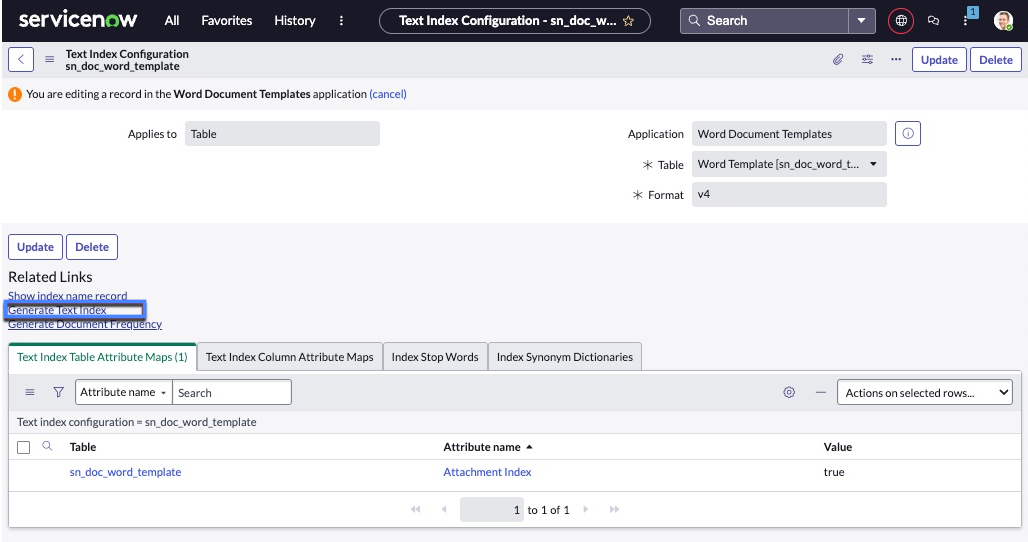Click the orange warning info icon

tap(14, 94)
